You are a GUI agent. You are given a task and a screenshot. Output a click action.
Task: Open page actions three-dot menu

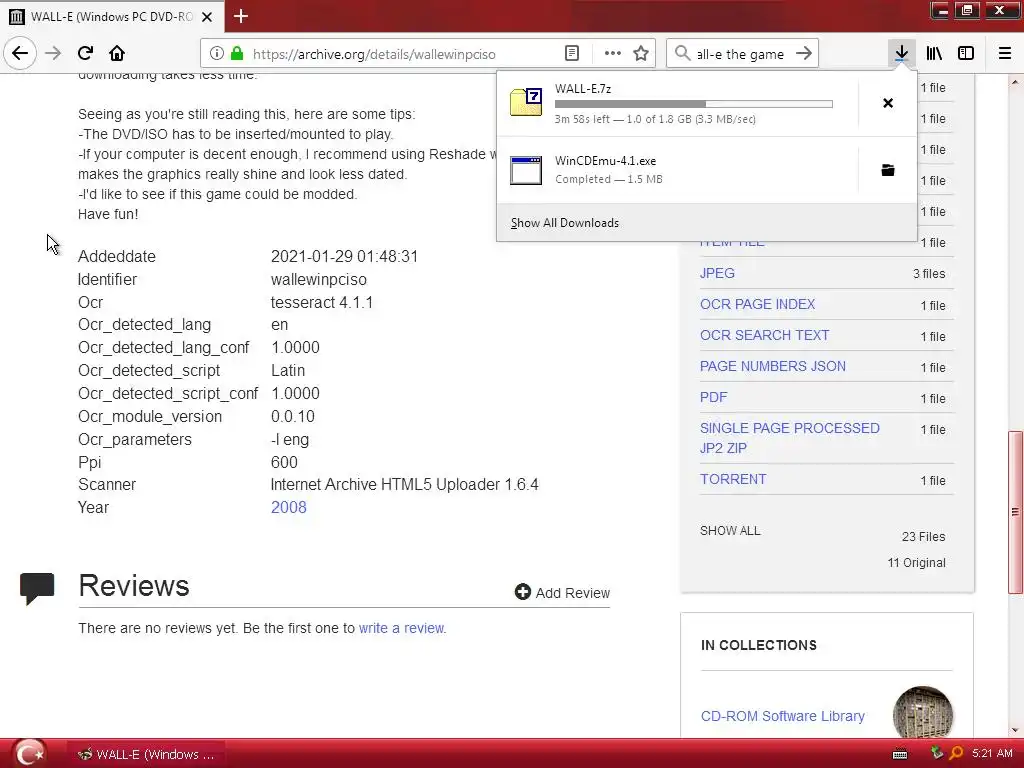(613, 54)
